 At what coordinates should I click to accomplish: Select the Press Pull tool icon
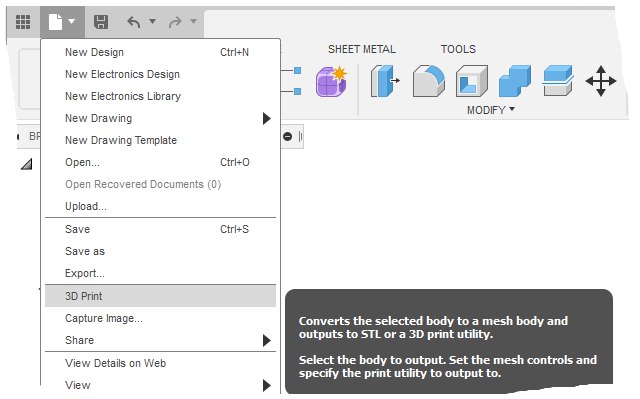pyautogui.click(x=385, y=81)
